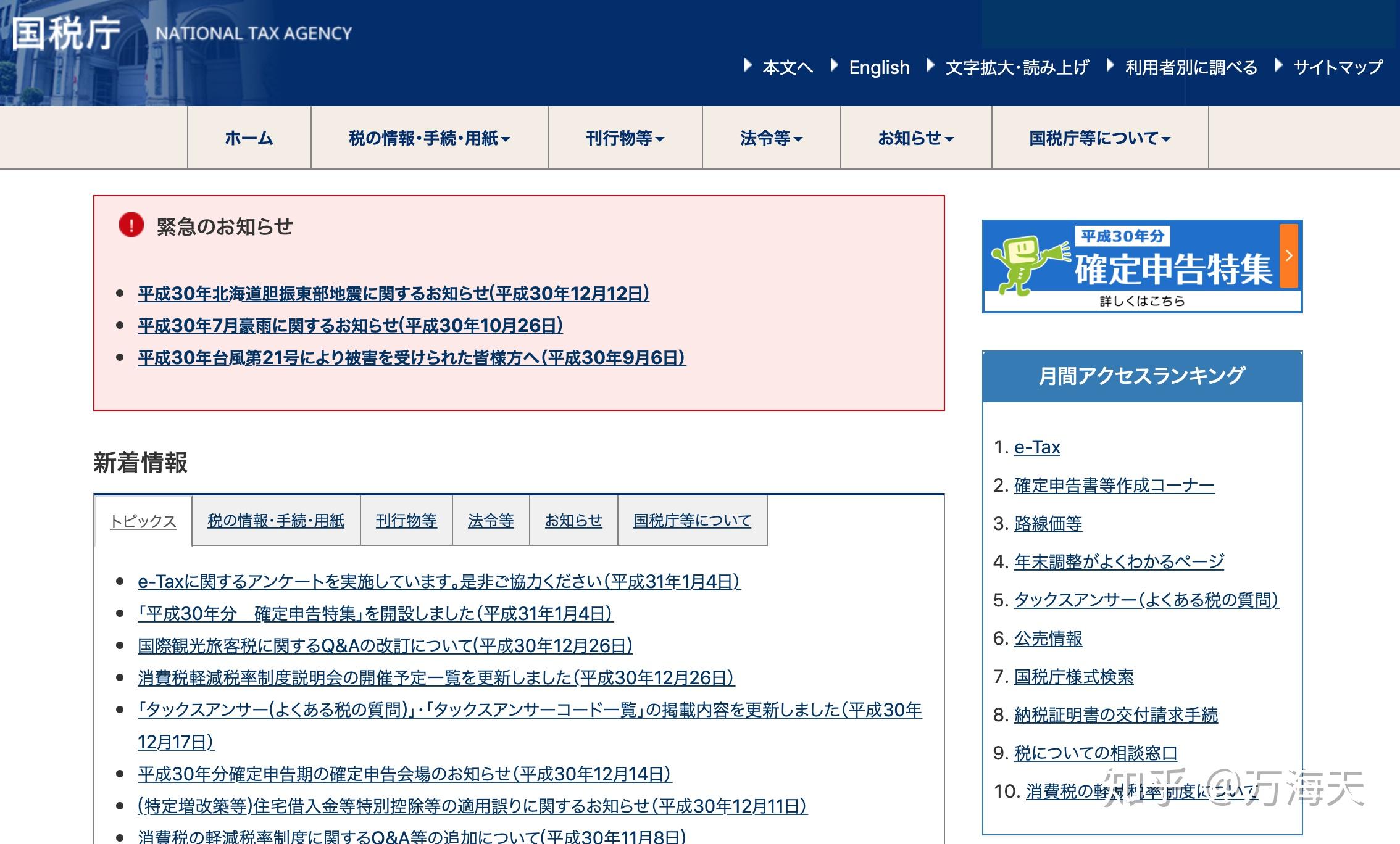Expand 刊行物等 navigation dropdown
This screenshot has width=1400, height=844.
625,138
